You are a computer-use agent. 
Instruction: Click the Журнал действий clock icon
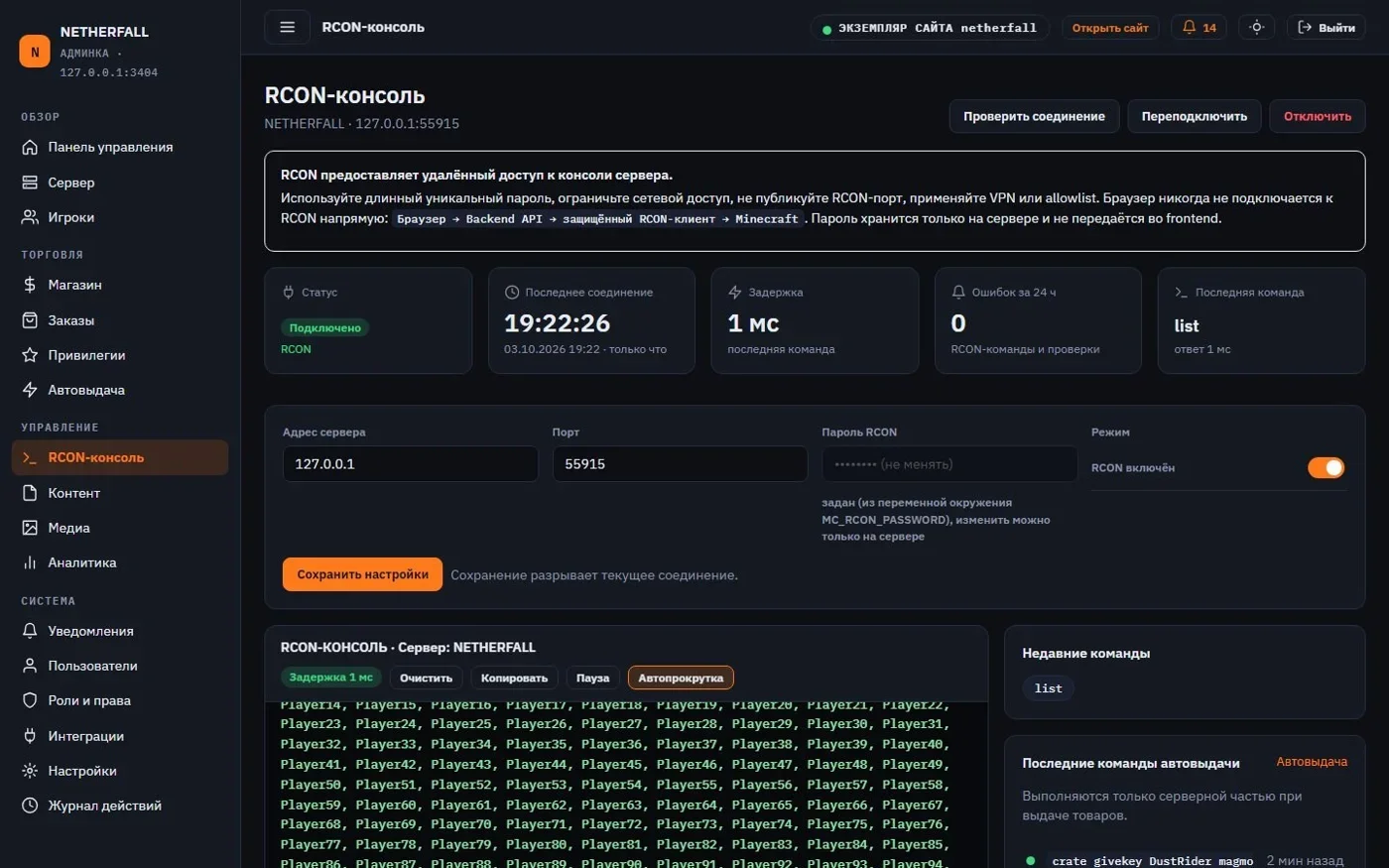point(30,806)
